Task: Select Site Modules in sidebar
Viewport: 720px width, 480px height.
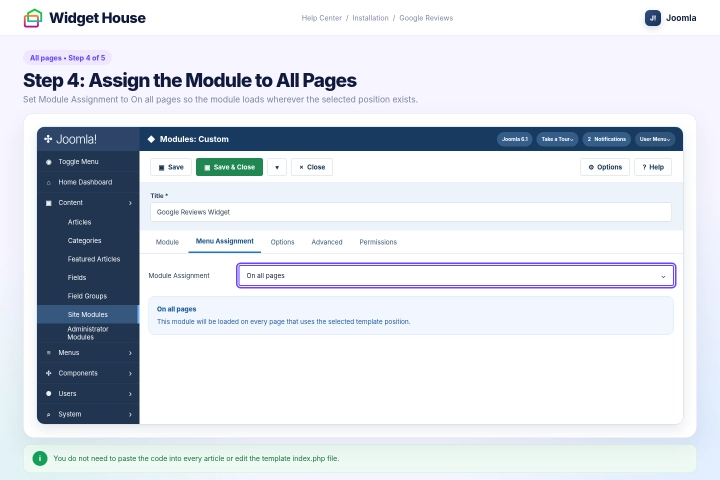Action: 88,315
